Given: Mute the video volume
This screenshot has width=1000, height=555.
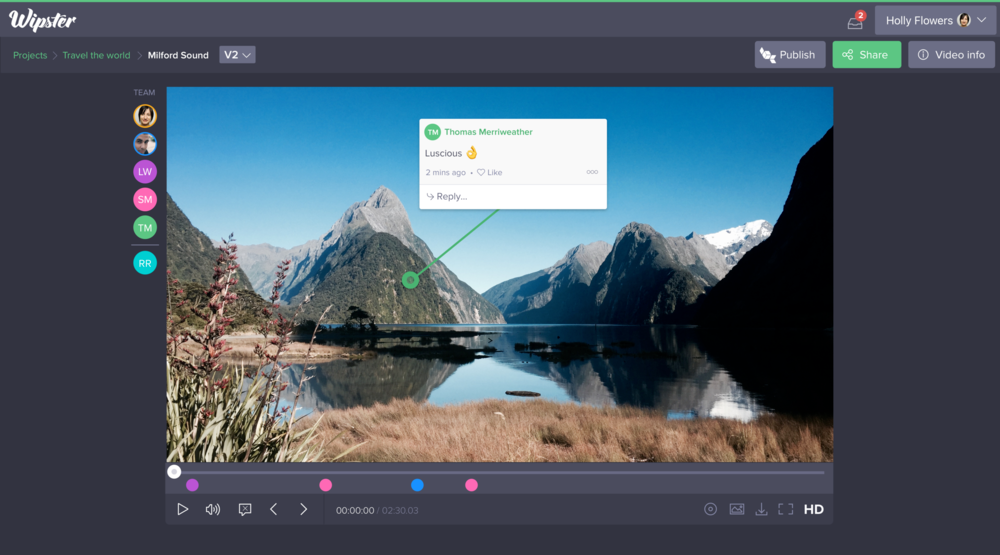Looking at the screenshot, I should click(213, 509).
